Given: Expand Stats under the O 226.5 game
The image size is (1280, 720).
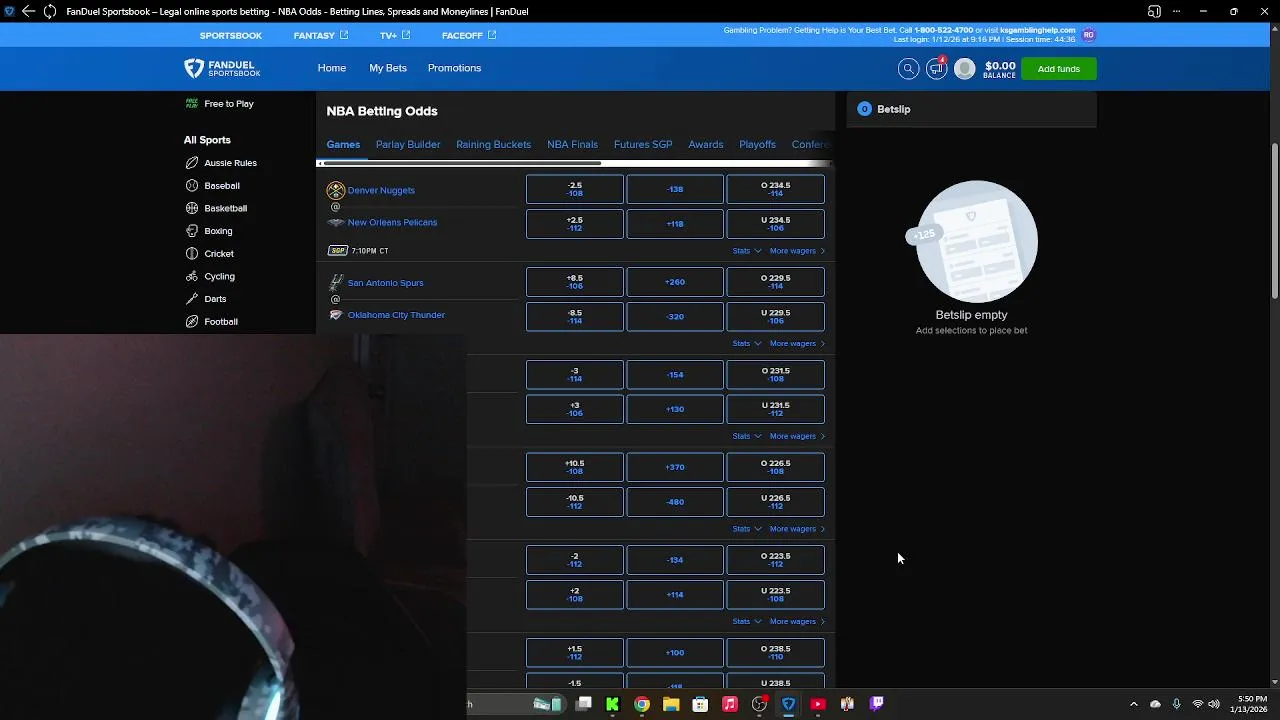Looking at the screenshot, I should click(x=747, y=529).
